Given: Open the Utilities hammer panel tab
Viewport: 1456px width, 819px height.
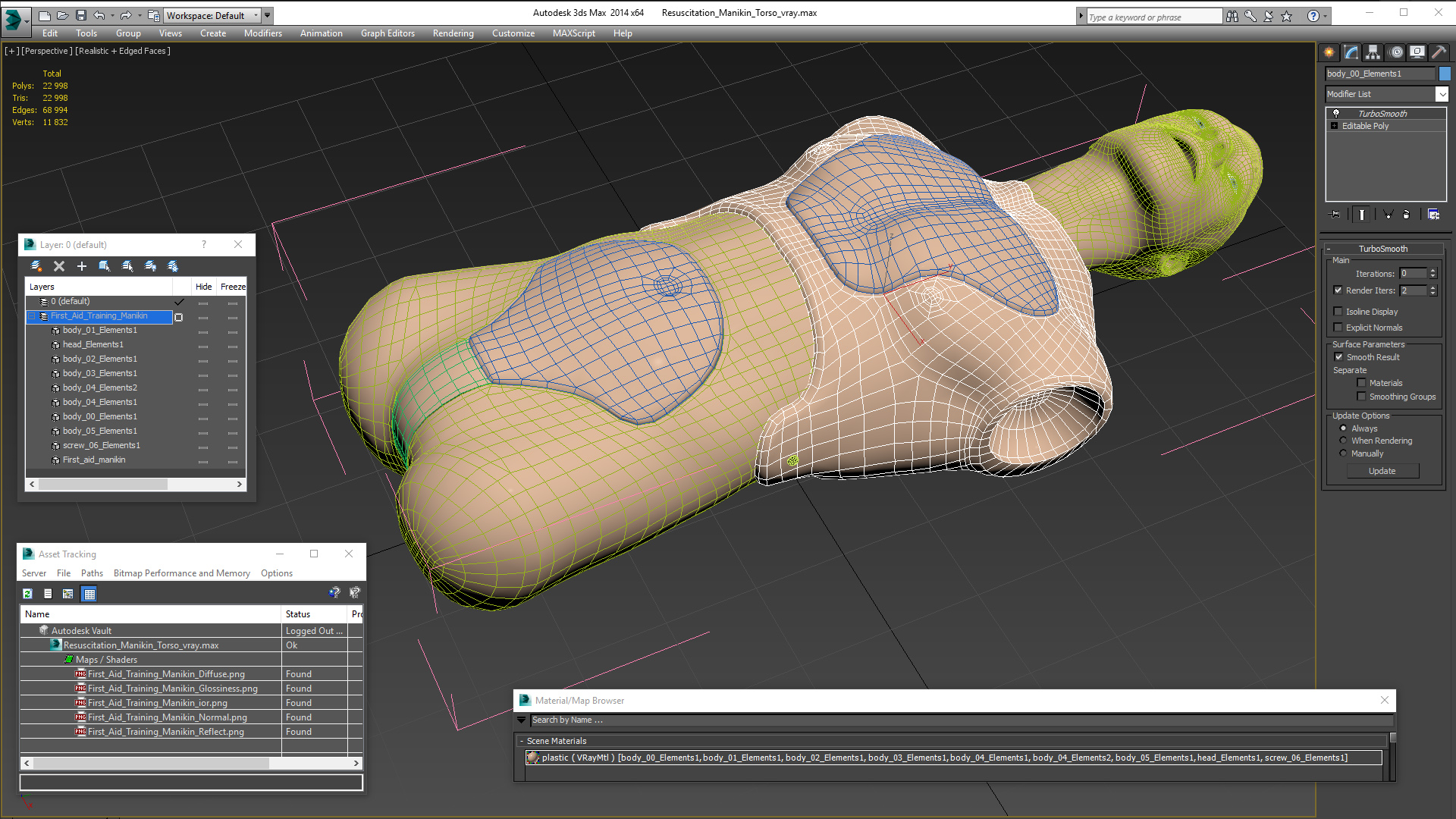Looking at the screenshot, I should 1439,52.
